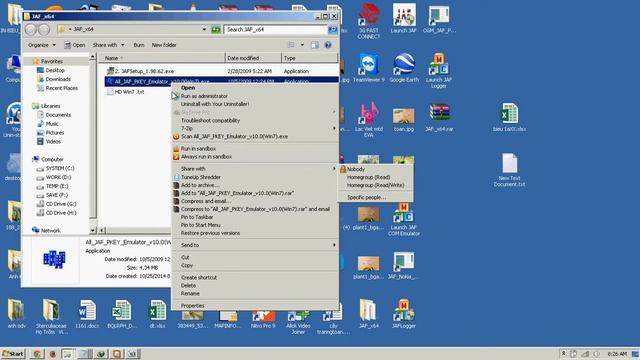This screenshot has width=640, height=360.
Task: Select 2. JAFSetup_1.98.62.exe file row
Action: pos(221,71)
